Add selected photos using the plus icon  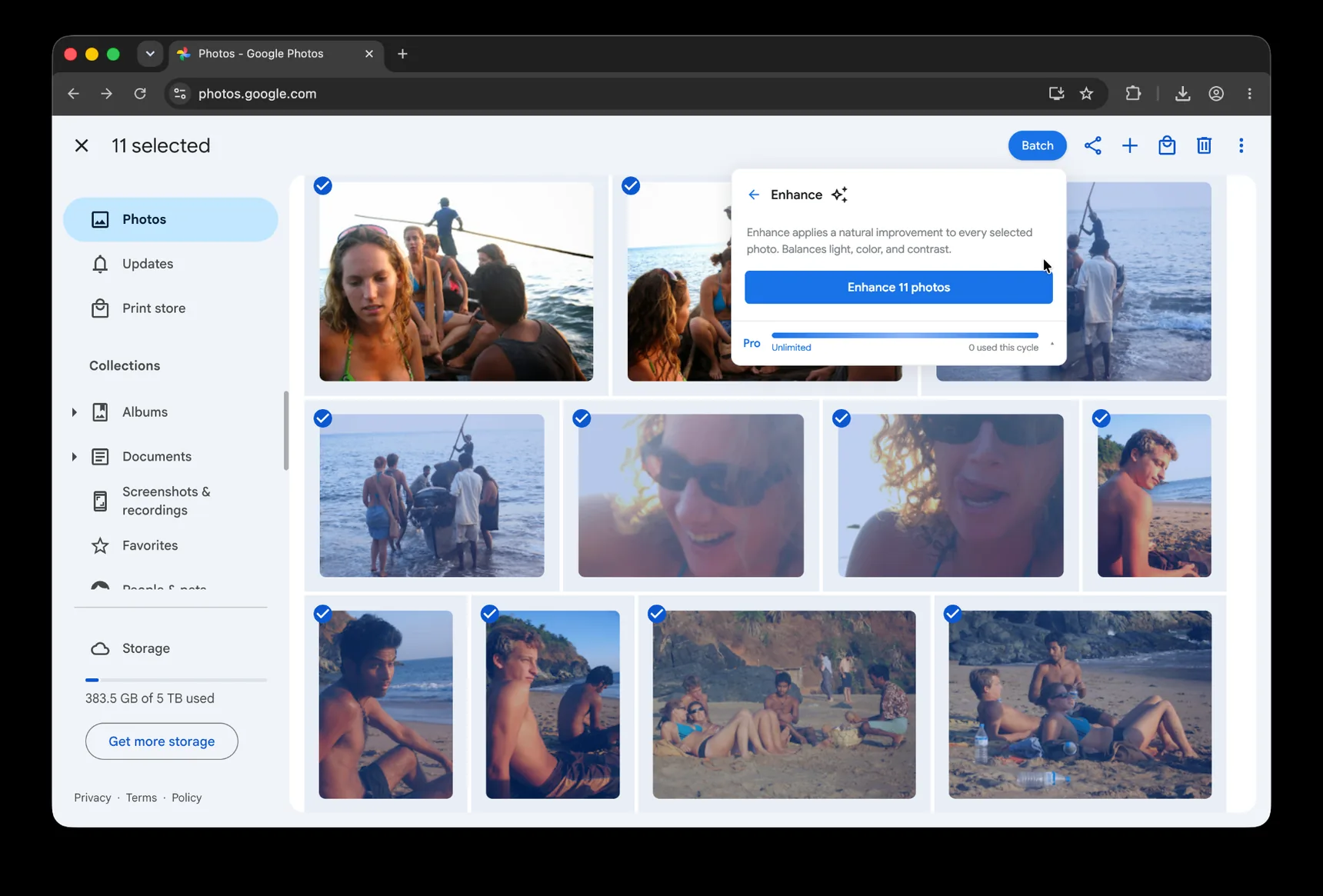tap(1129, 145)
